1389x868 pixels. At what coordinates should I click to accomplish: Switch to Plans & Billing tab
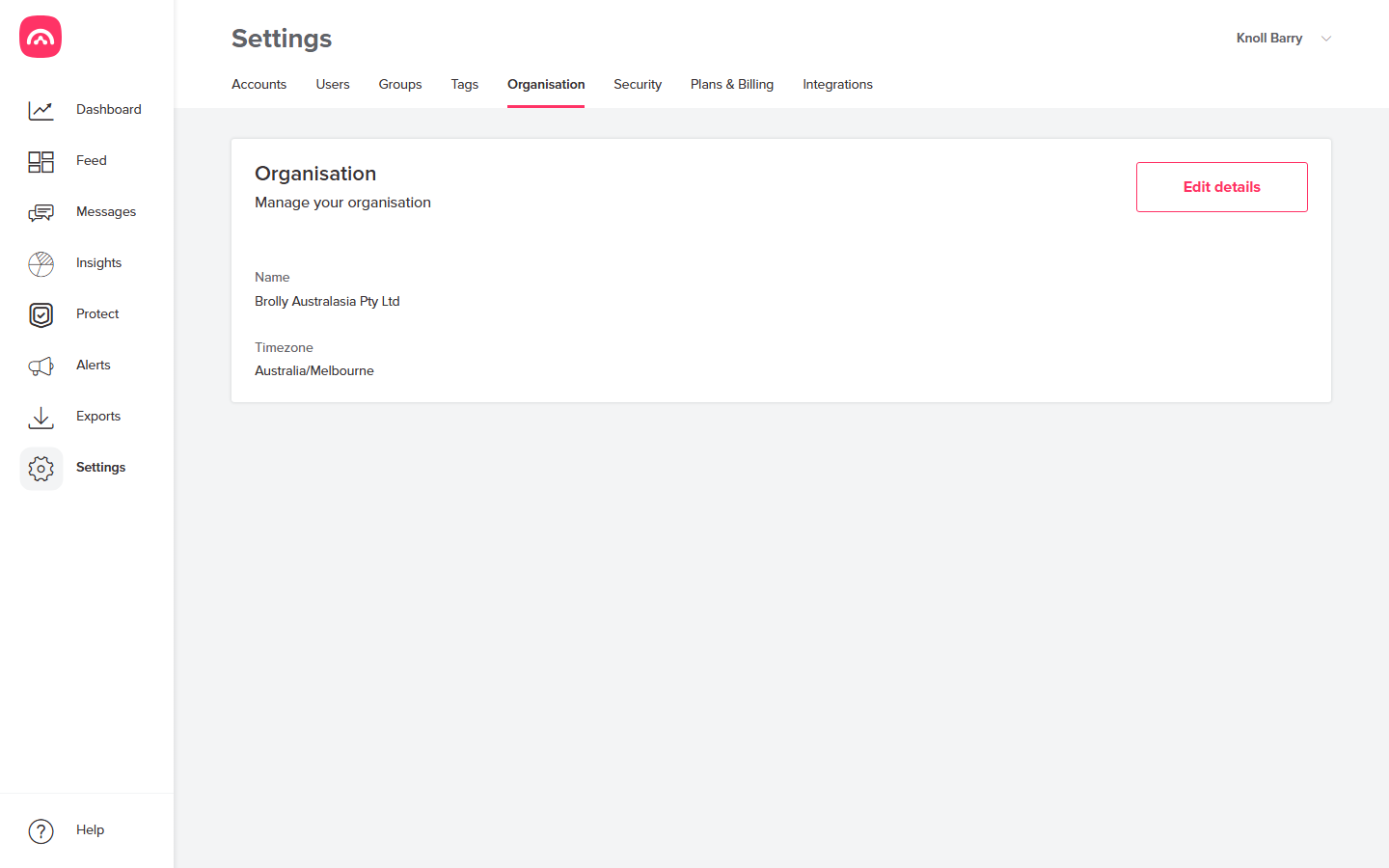click(x=732, y=84)
